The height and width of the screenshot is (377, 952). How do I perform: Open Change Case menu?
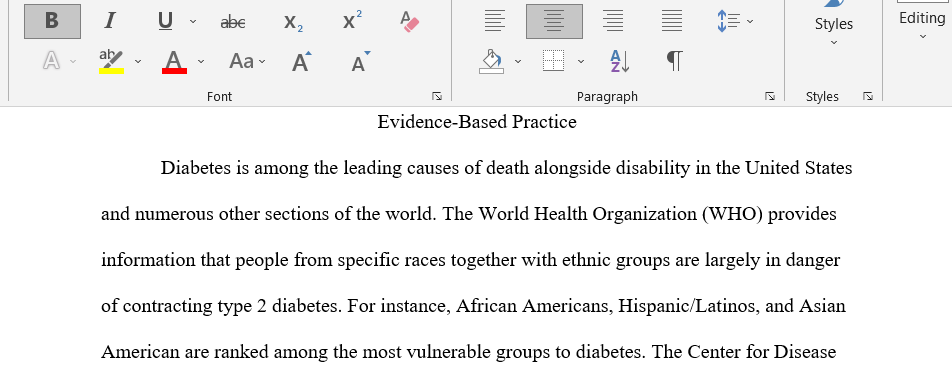(x=248, y=61)
